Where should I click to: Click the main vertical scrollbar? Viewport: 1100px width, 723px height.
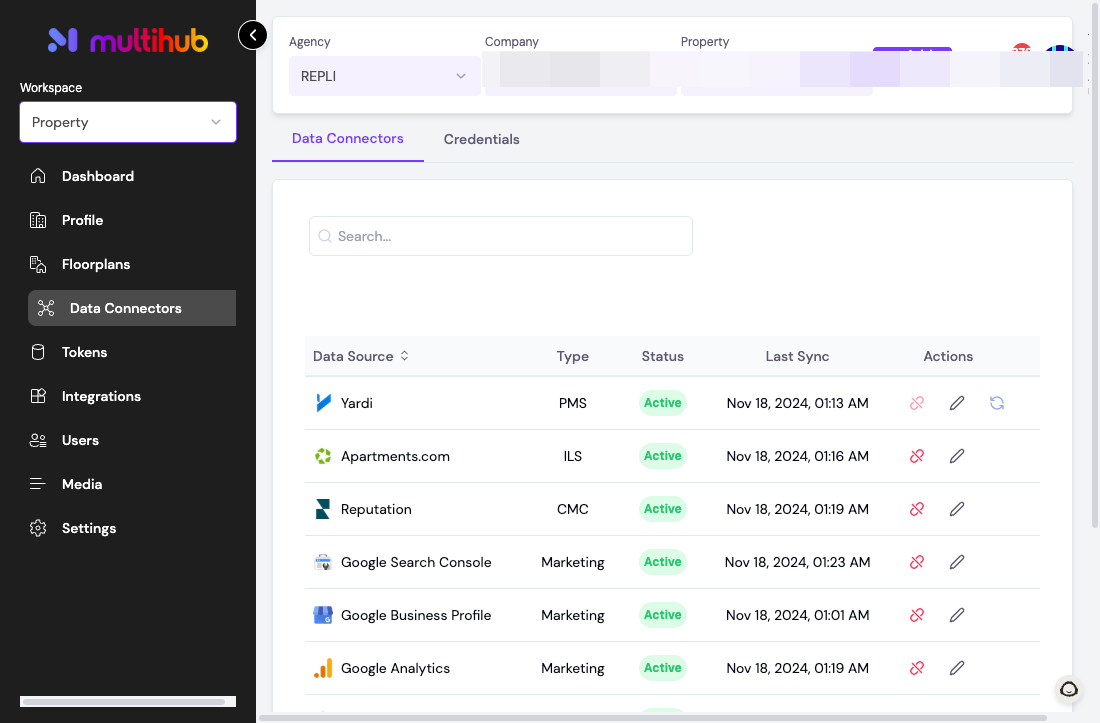pos(1094,266)
